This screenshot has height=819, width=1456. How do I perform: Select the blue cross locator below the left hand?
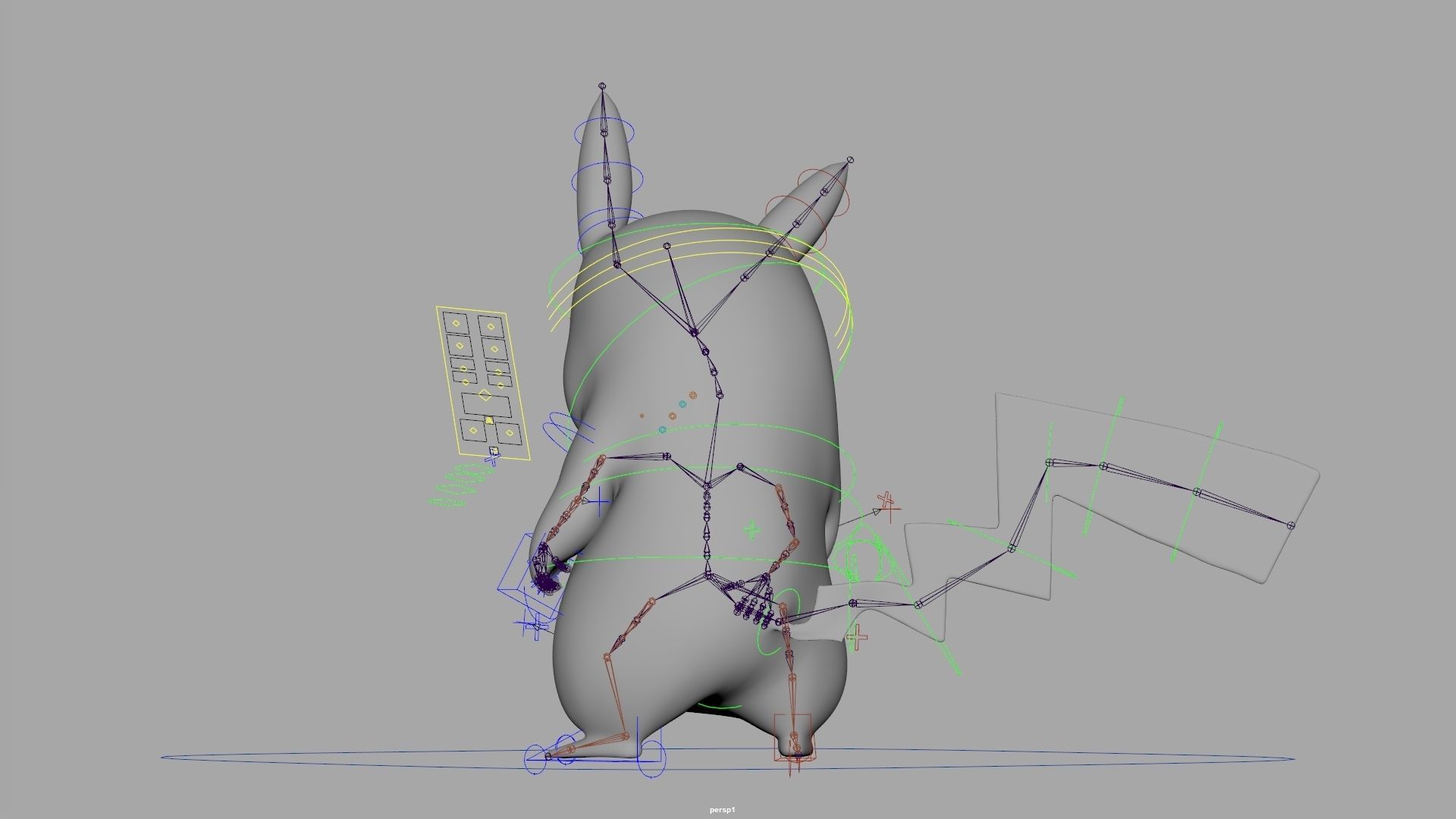click(537, 626)
